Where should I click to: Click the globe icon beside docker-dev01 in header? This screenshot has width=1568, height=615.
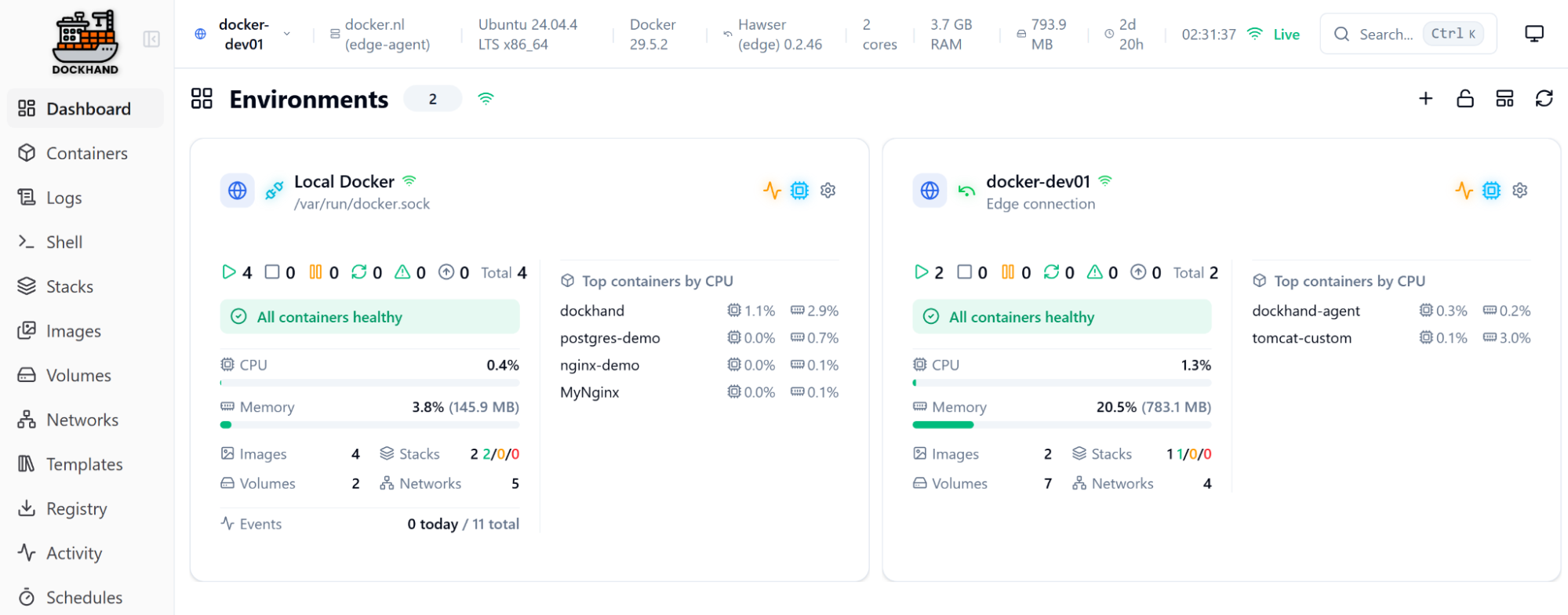pos(201,35)
